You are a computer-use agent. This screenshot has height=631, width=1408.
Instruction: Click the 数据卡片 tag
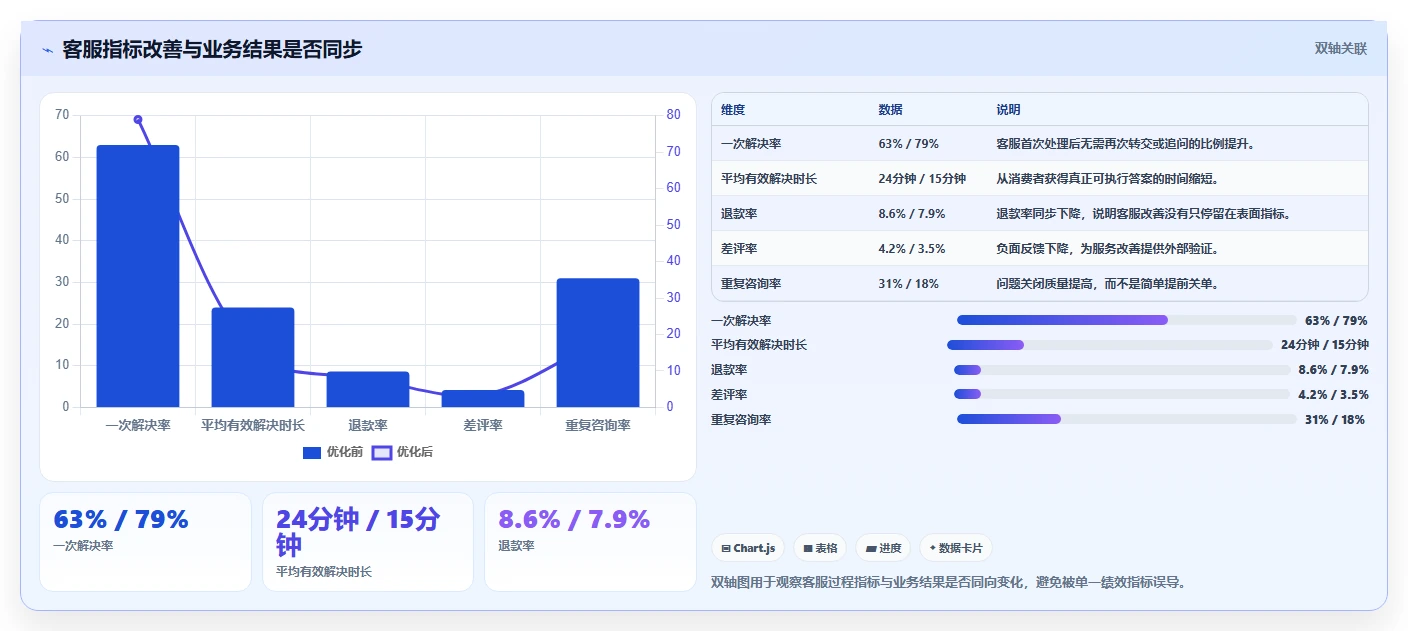click(956, 548)
